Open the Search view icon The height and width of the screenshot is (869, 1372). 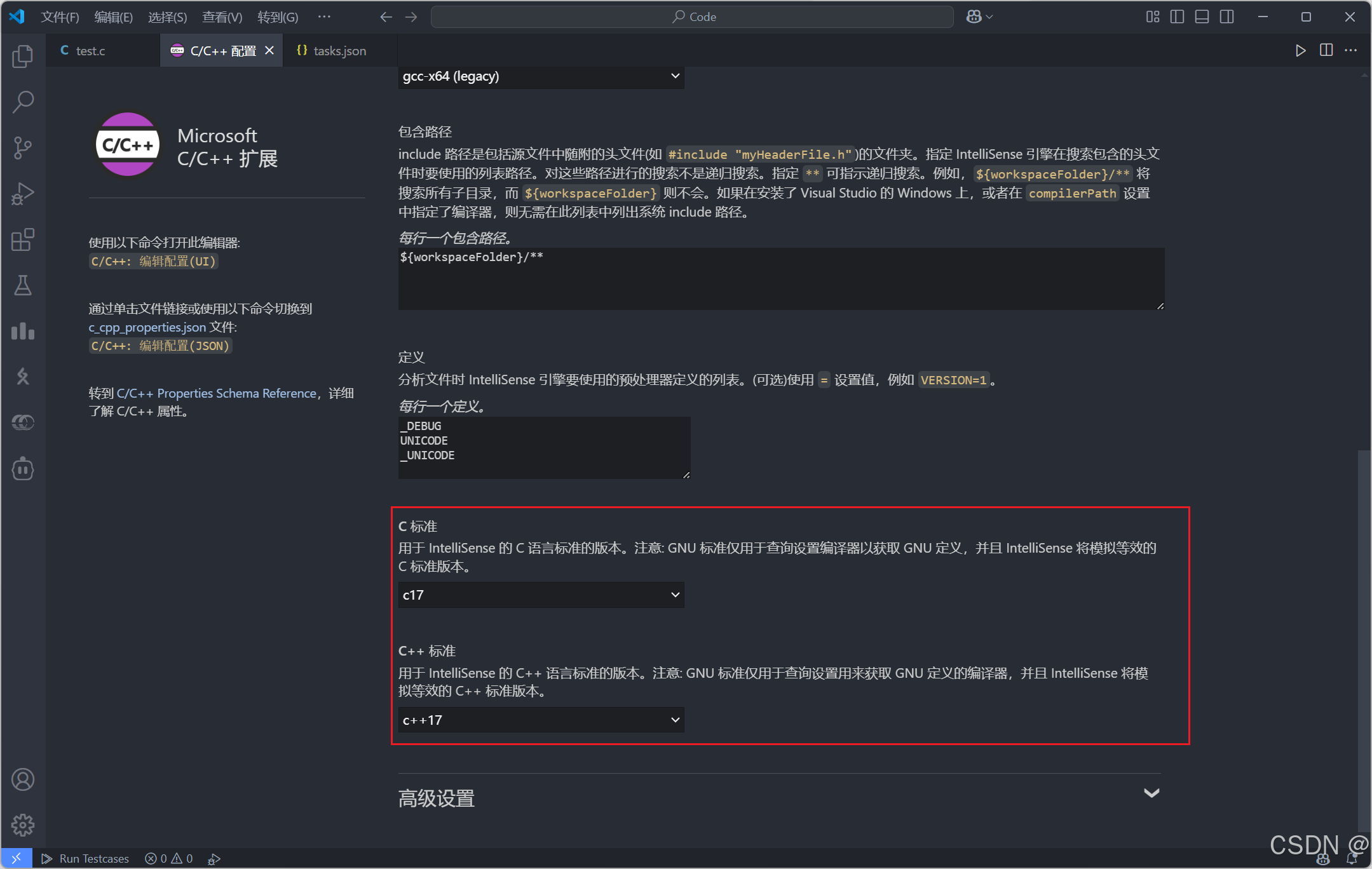click(x=23, y=102)
